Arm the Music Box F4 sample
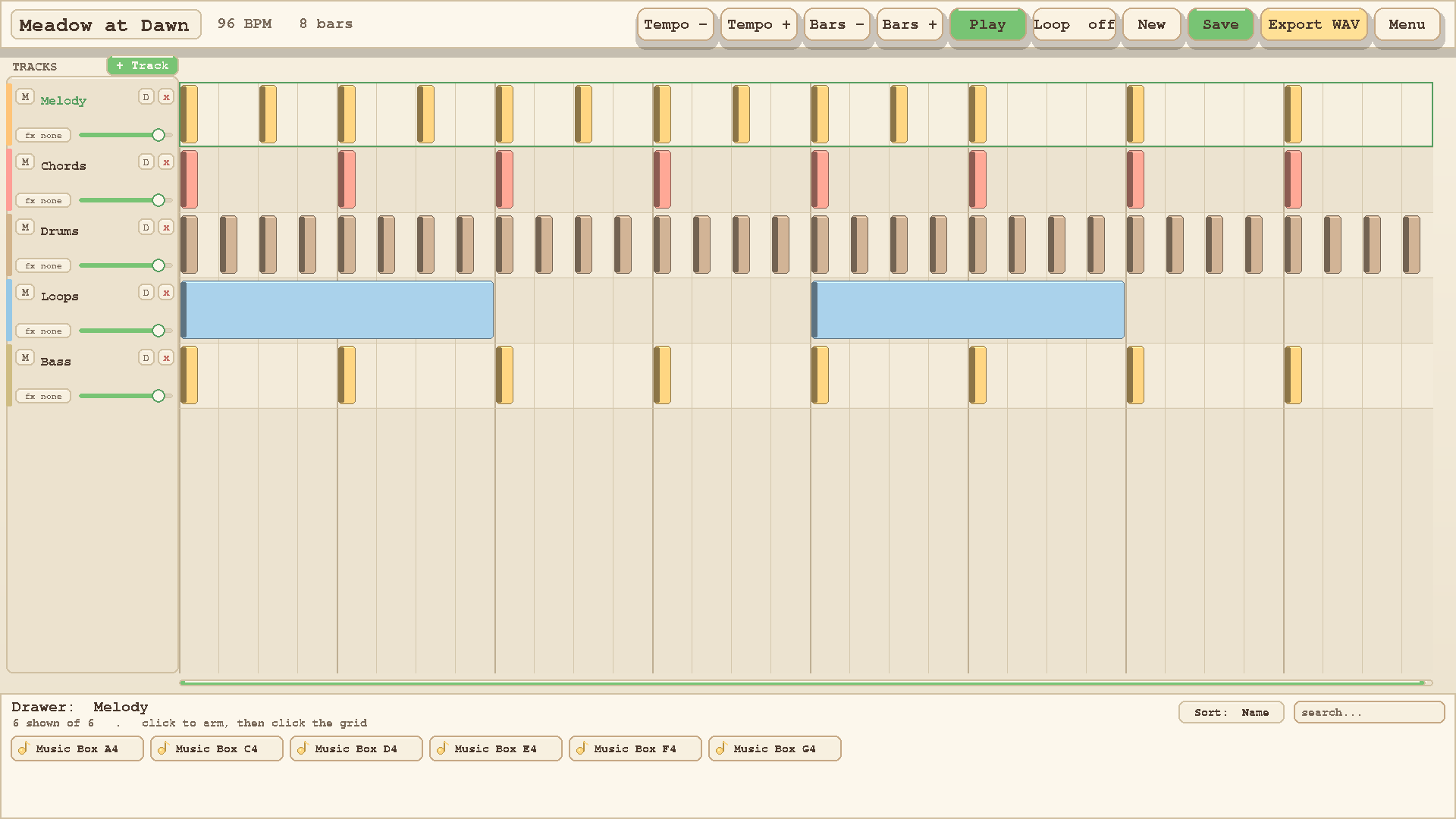Viewport: 1456px width, 819px height. 635,749
